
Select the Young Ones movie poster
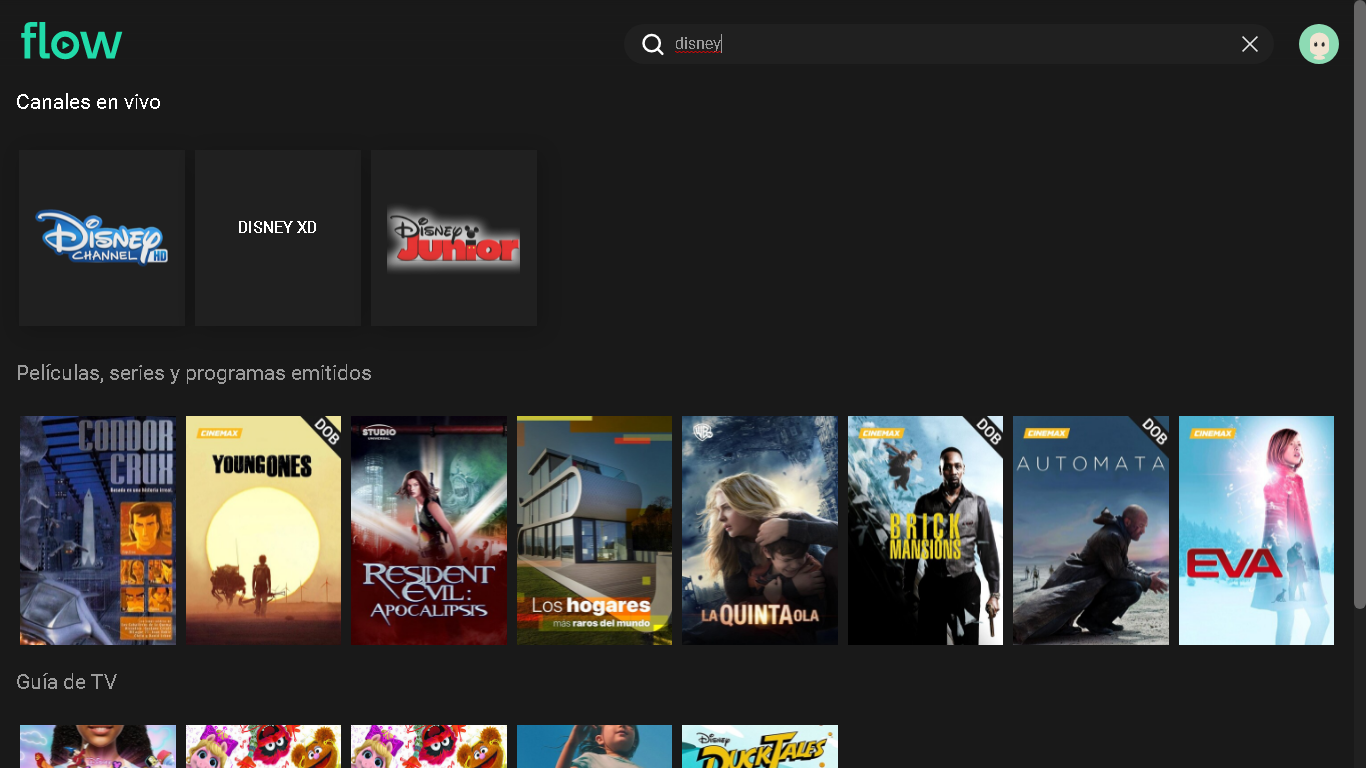click(x=263, y=530)
